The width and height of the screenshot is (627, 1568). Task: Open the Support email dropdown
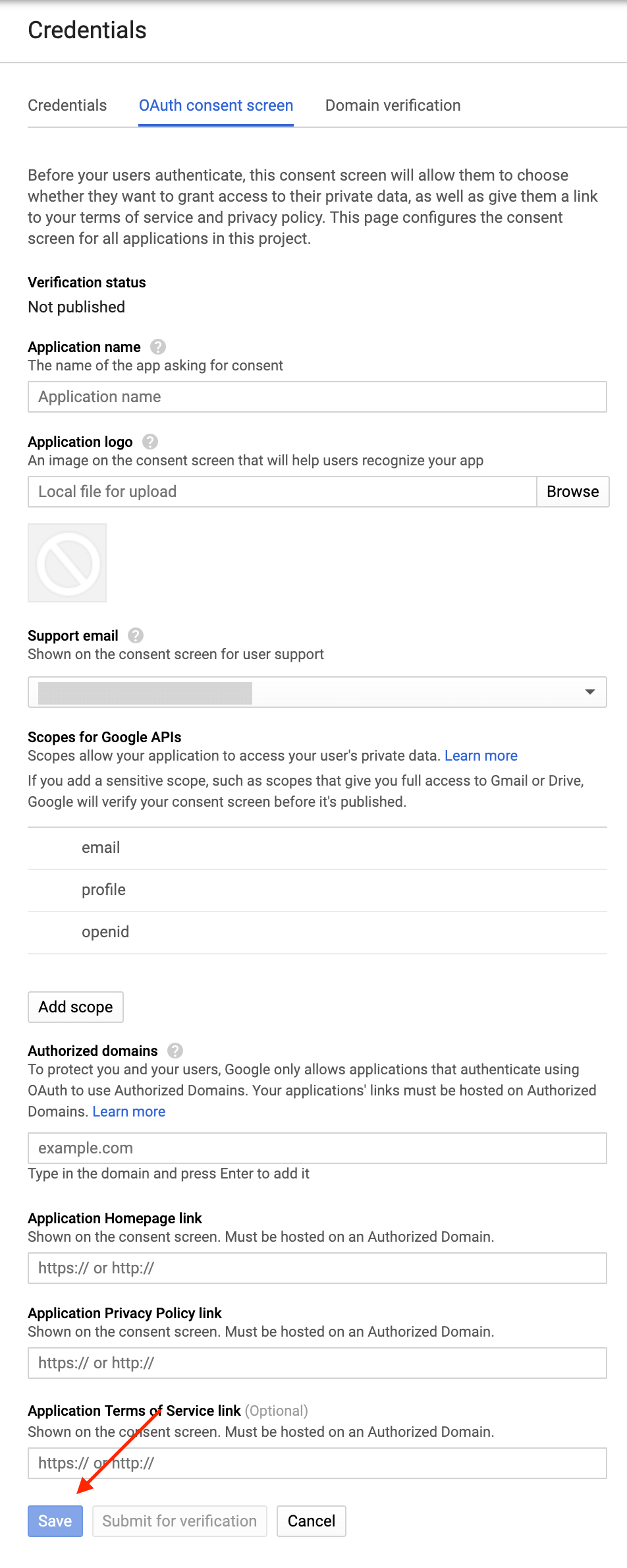(x=317, y=692)
